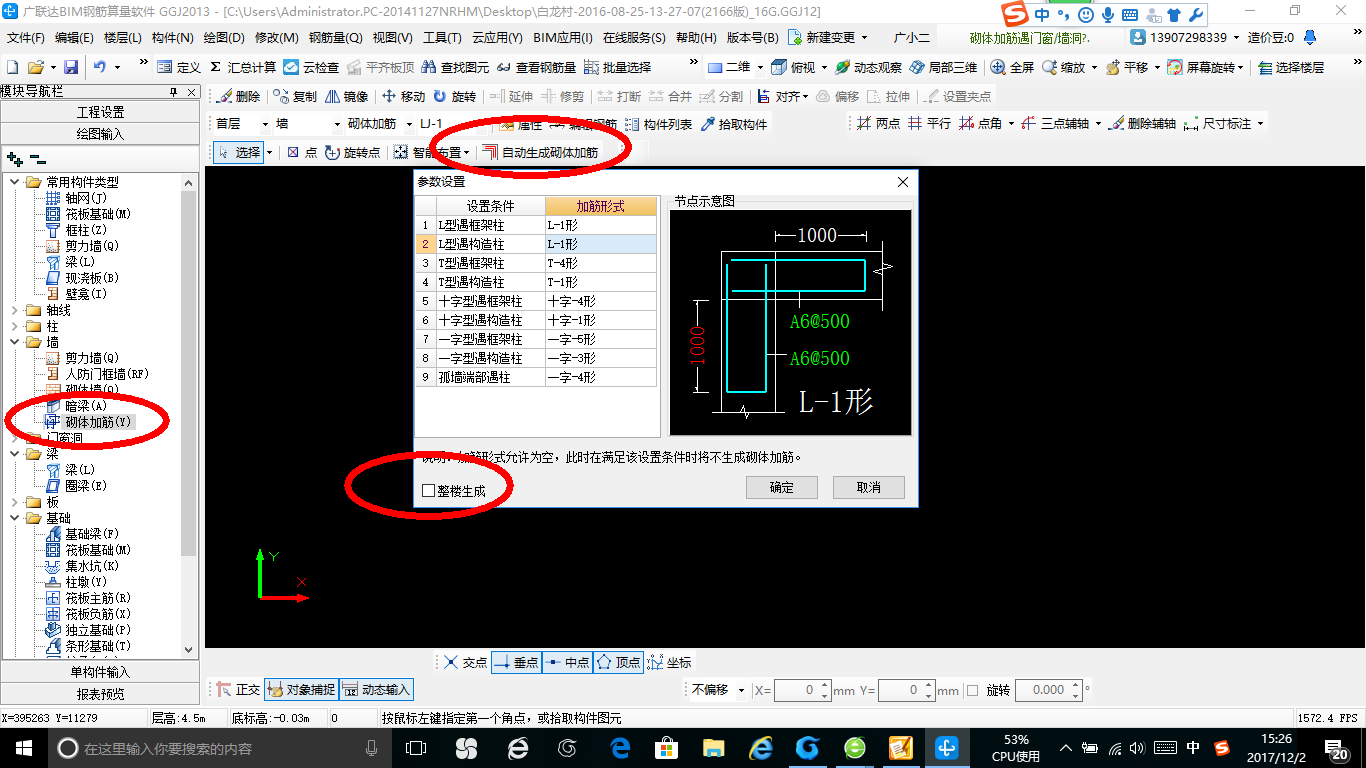
Task: Select 两点 two-point axis tool
Action: tap(878, 124)
